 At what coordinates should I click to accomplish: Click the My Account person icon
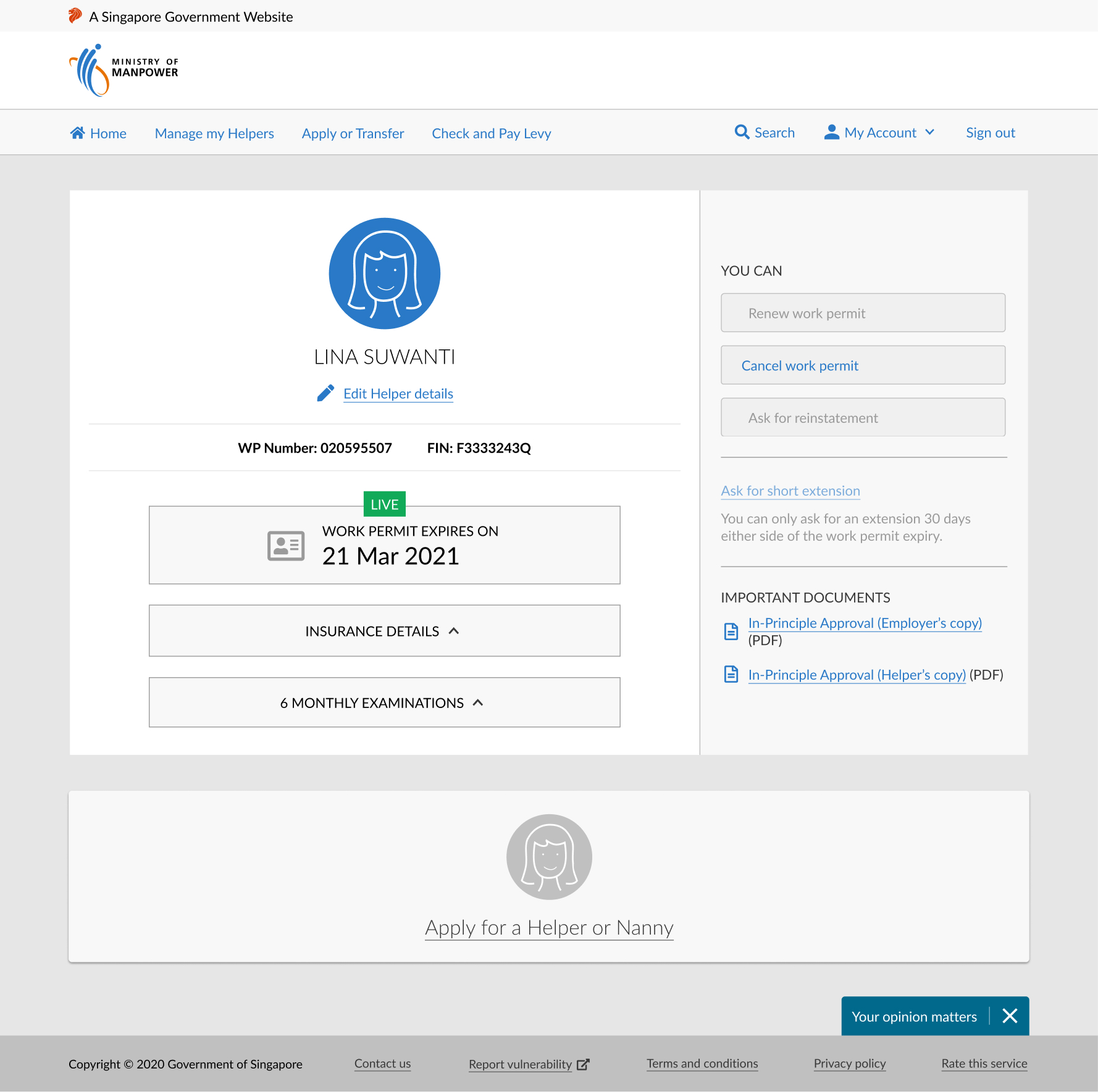click(x=832, y=132)
